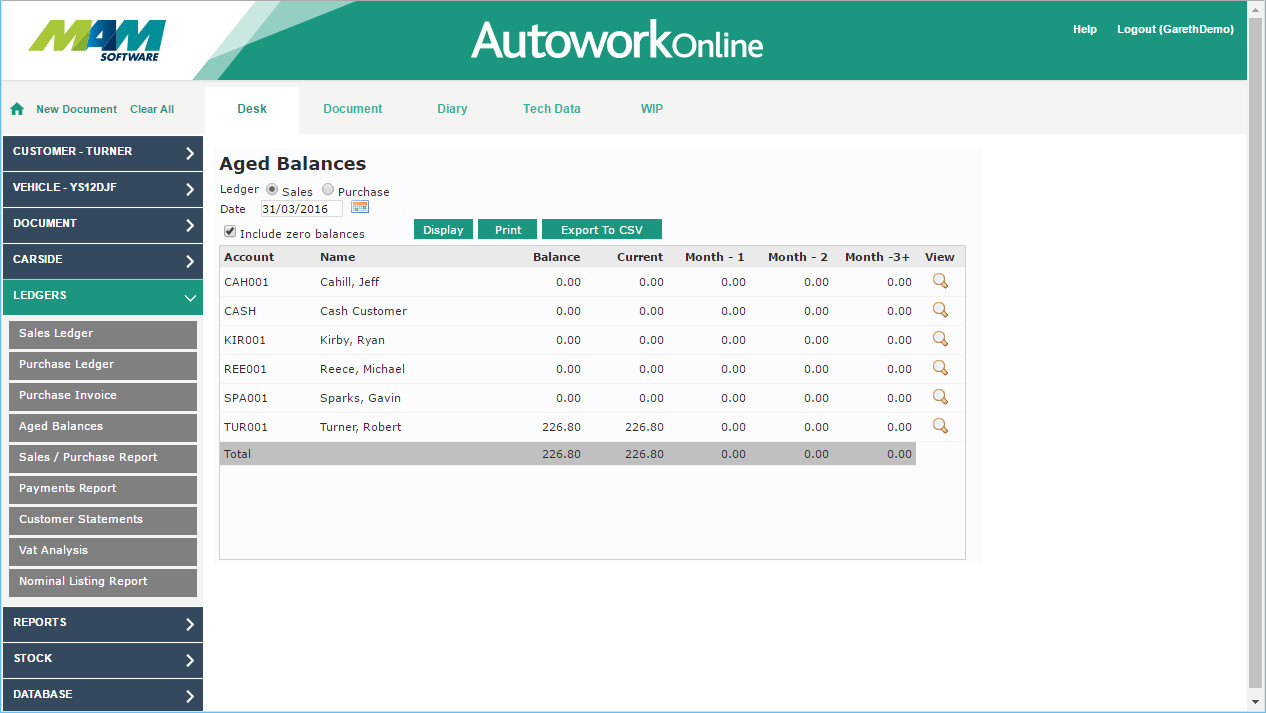This screenshot has height=713, width=1266.
Task: Select the Purchase ledger radio button
Action: coord(328,190)
